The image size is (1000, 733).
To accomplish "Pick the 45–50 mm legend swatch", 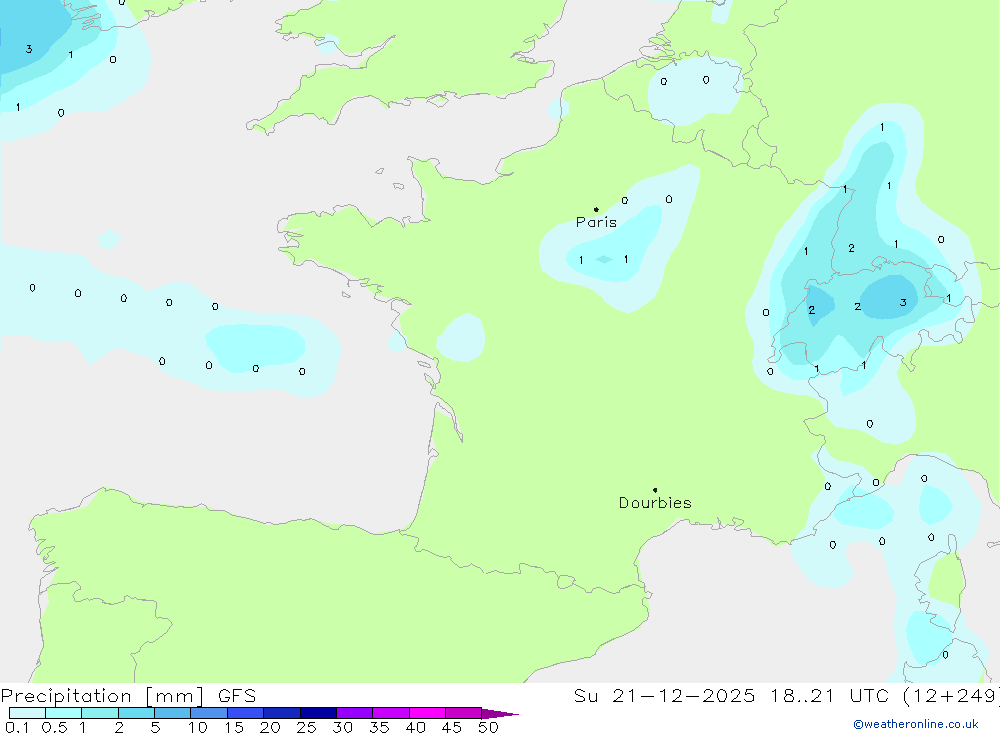I will (x=464, y=713).
